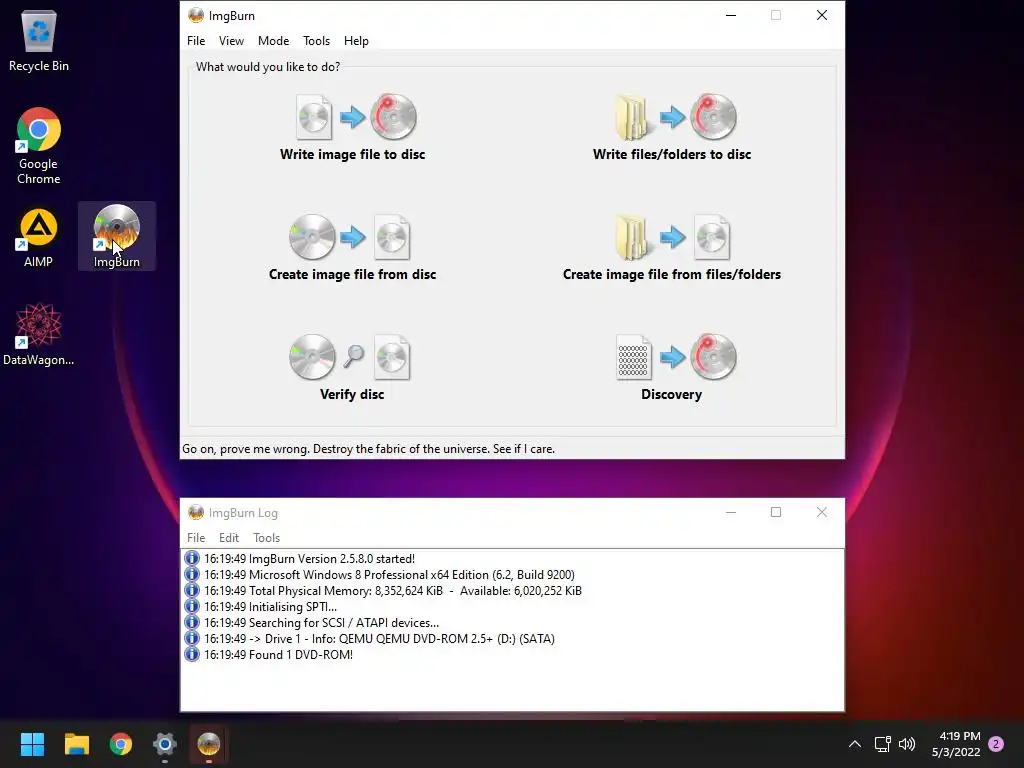
Task: Click log line 'Found 1 DVD-ROM!'
Action: [x=278, y=655]
